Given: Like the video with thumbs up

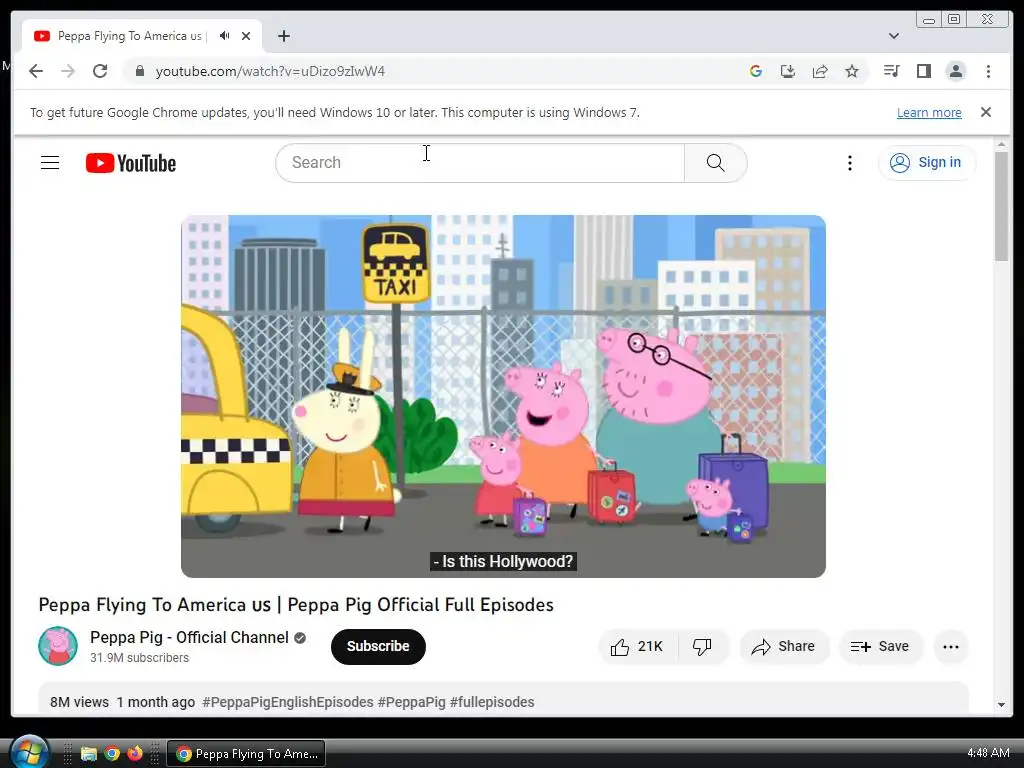Looking at the screenshot, I should pos(638,647).
